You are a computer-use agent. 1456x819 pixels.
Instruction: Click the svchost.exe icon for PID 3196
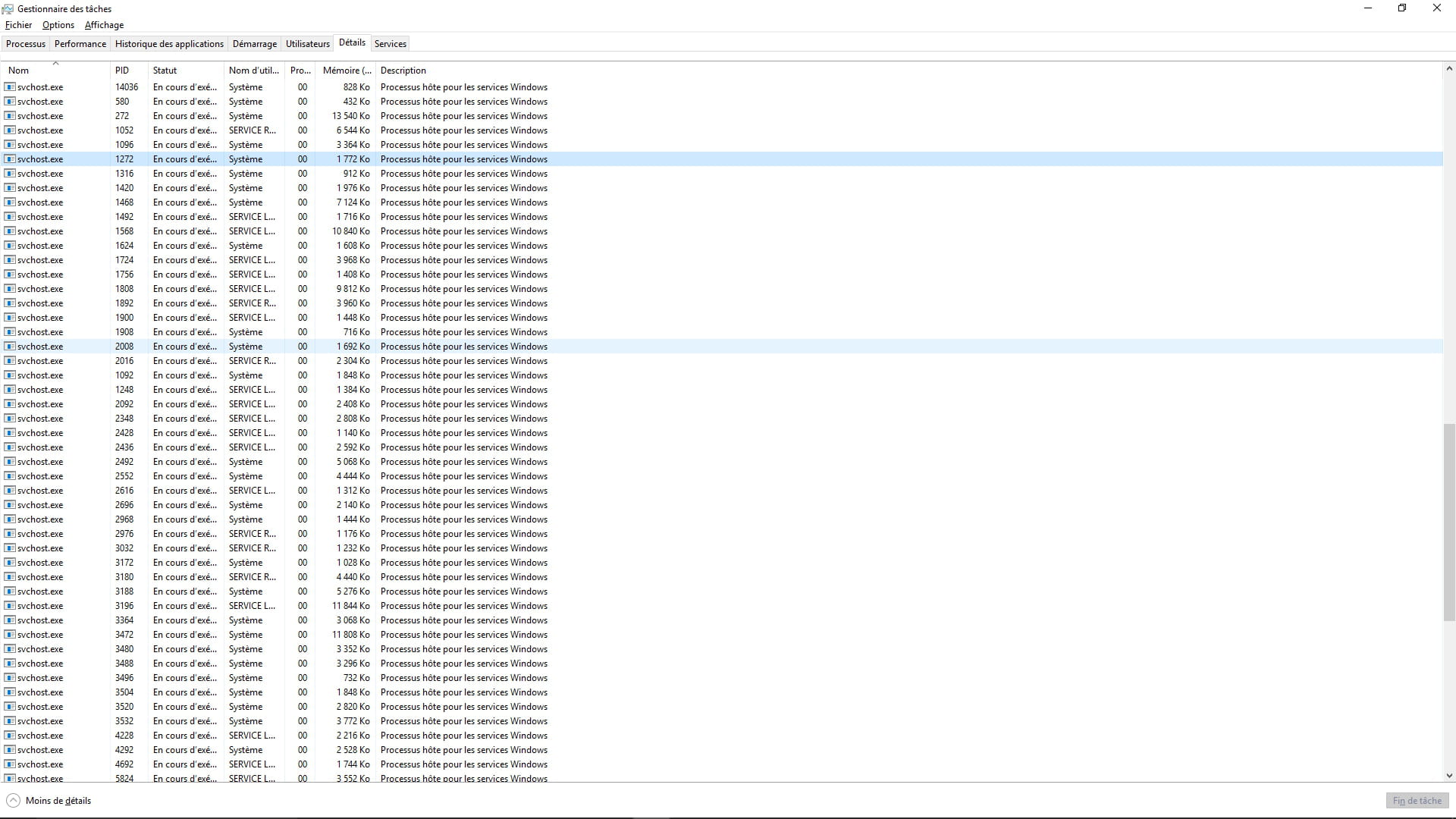point(10,606)
